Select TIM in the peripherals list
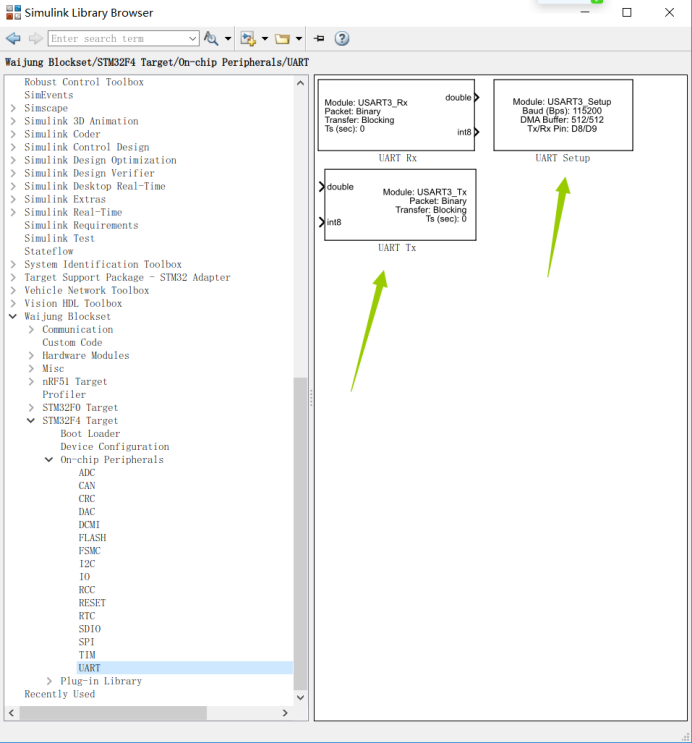692x743 pixels. pyautogui.click(x=87, y=655)
